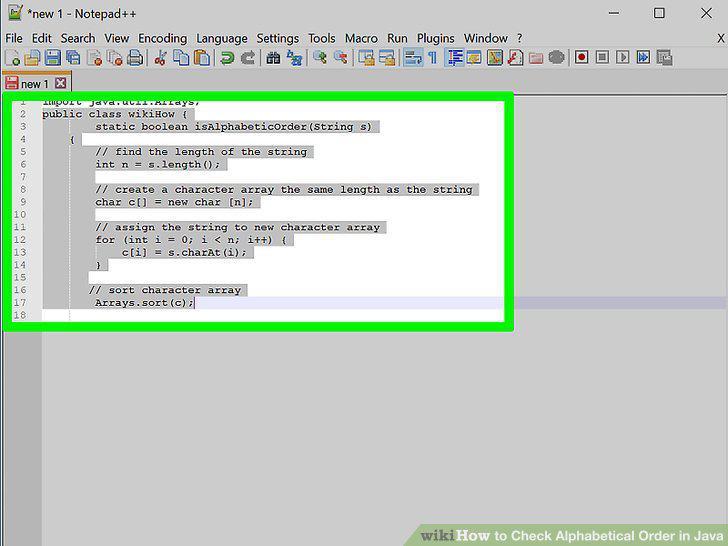Image resolution: width=728 pixels, height=546 pixels.
Task: Paste with the clipboard icon
Action: click(x=202, y=58)
